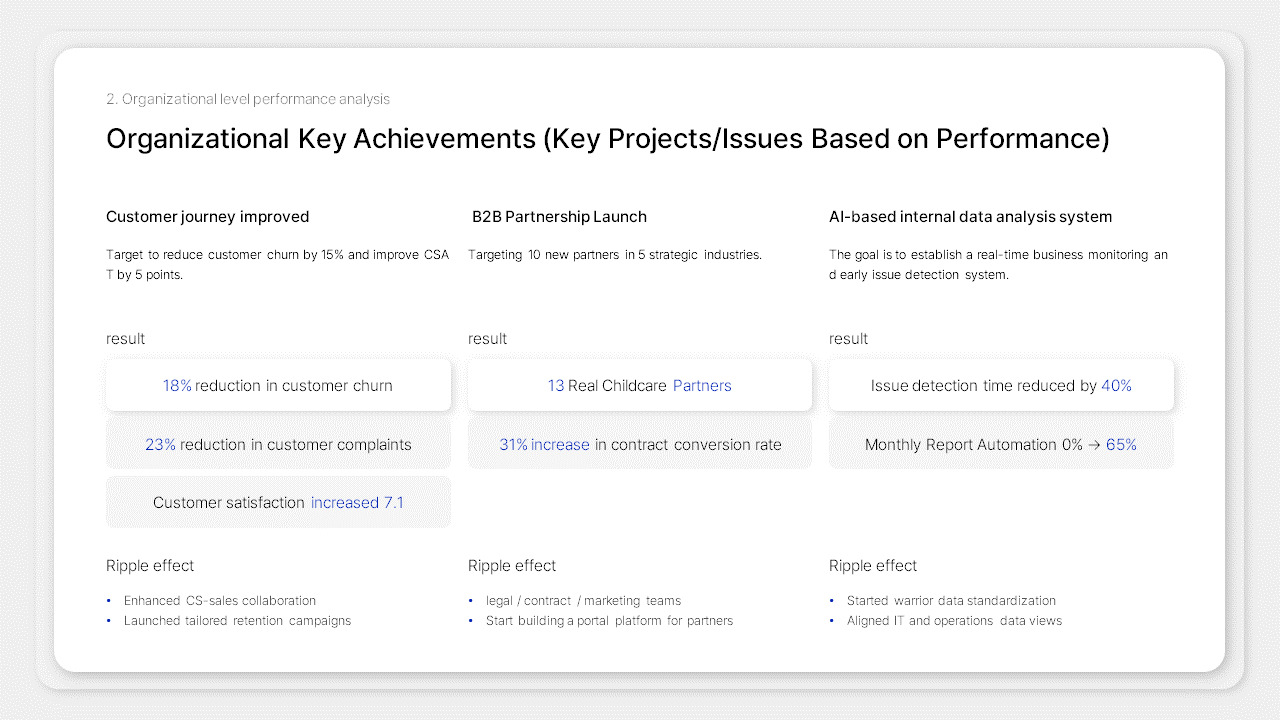
Task: Click the slide title about Organizational Key Achievements
Action: [608, 138]
